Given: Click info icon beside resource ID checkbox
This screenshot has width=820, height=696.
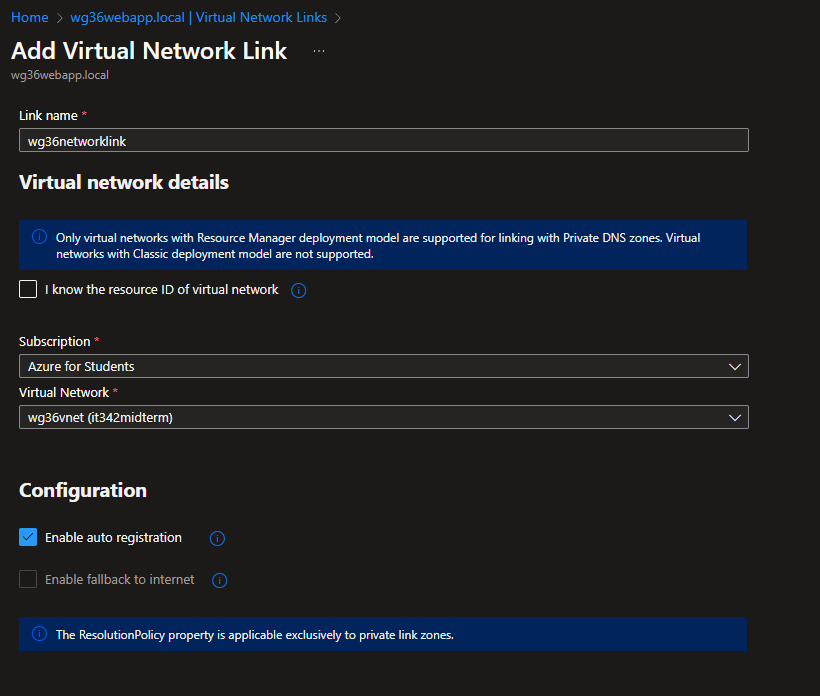Looking at the screenshot, I should [298, 291].
